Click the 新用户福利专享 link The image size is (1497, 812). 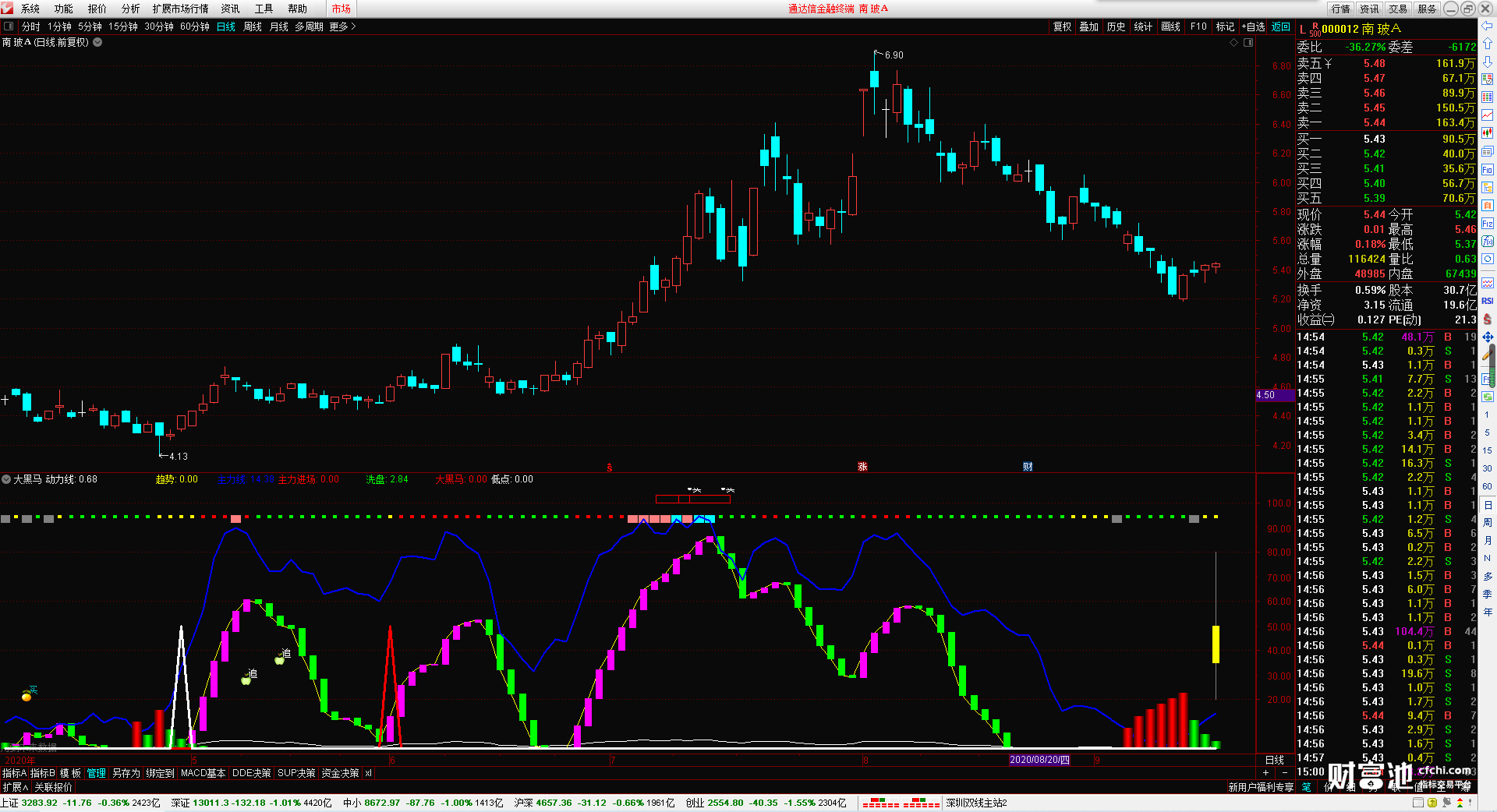[1261, 787]
